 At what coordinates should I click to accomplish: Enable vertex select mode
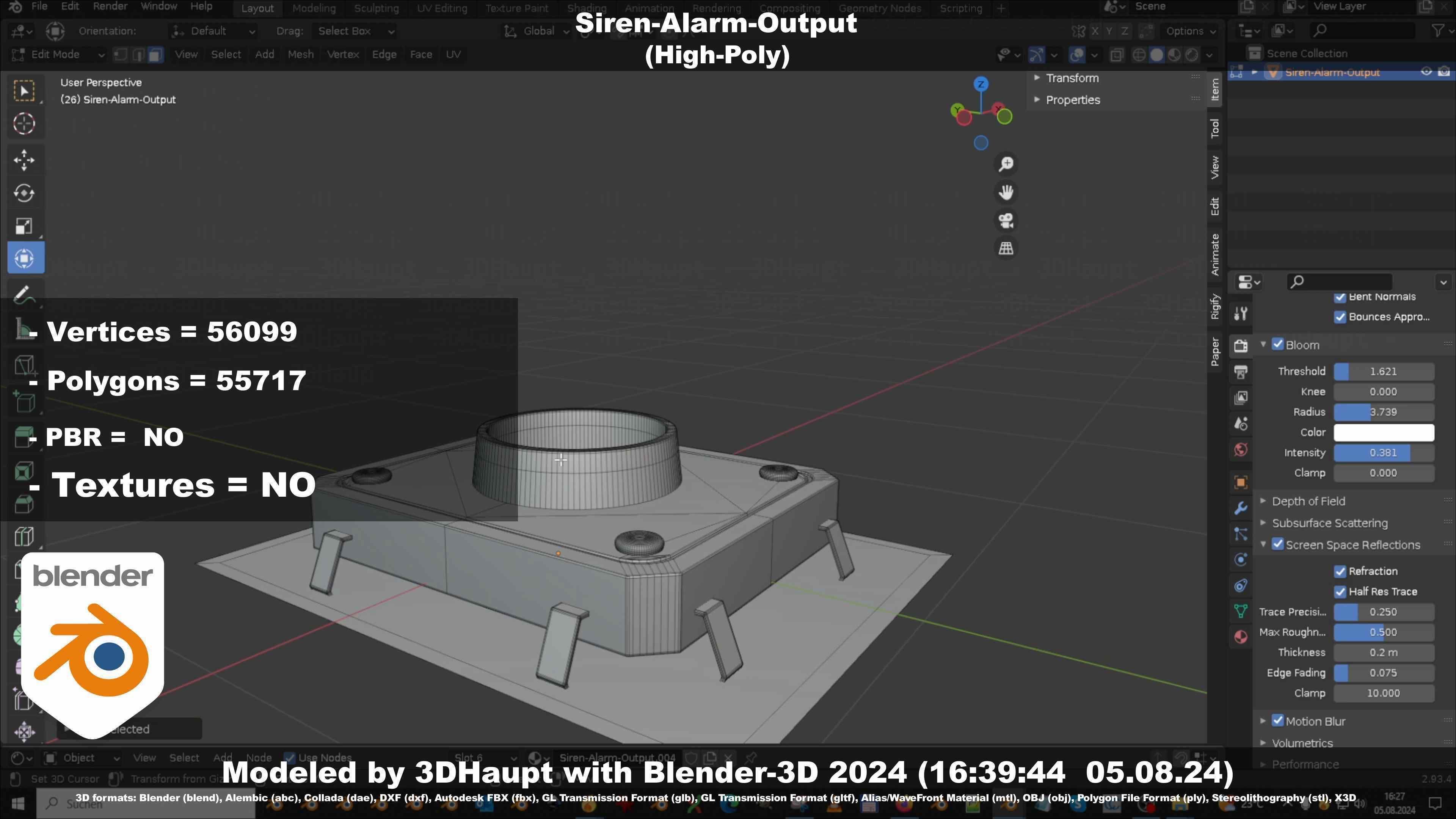[121, 55]
